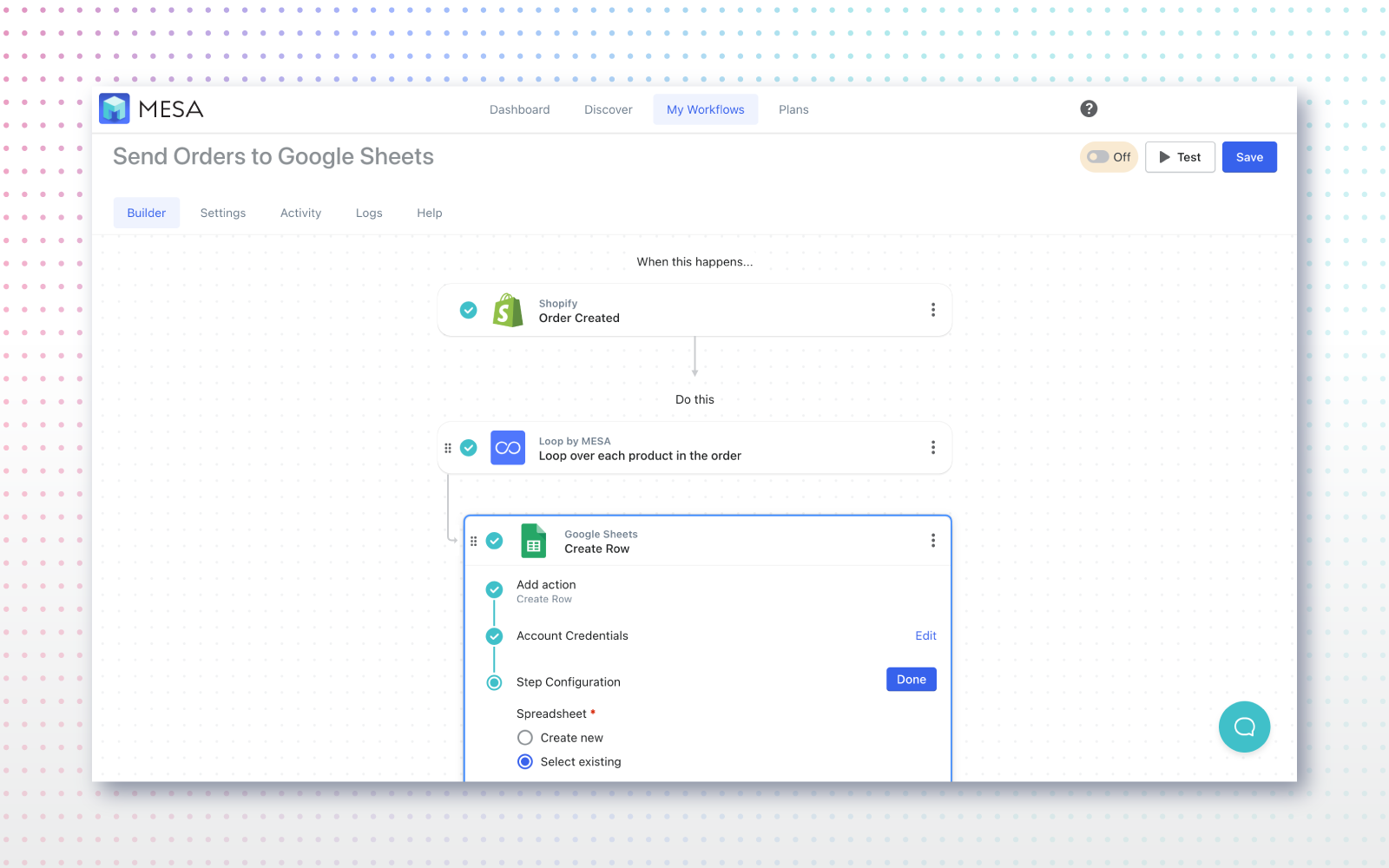Click the Add action step checkmark
This screenshot has width=1389, height=868.
[495, 589]
